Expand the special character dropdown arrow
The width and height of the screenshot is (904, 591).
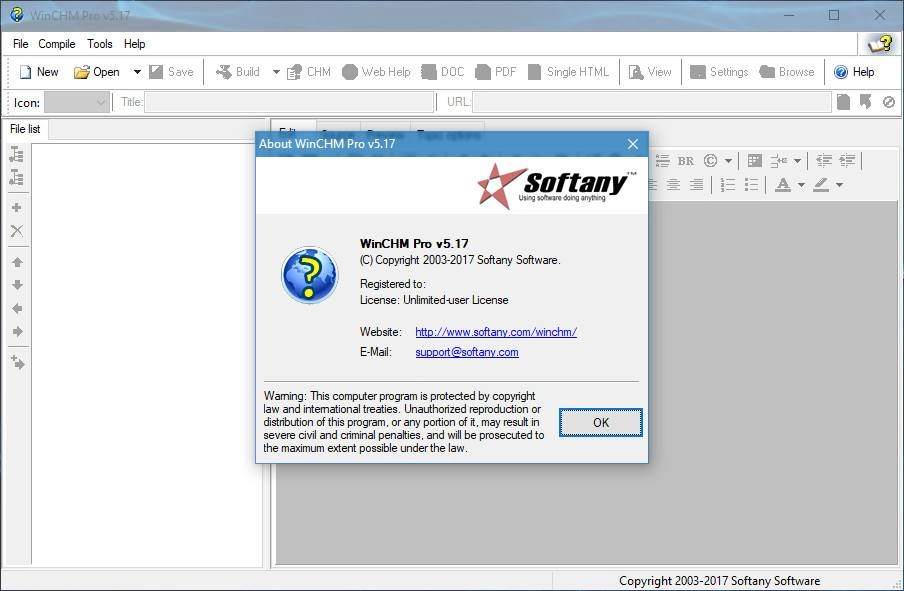point(729,161)
